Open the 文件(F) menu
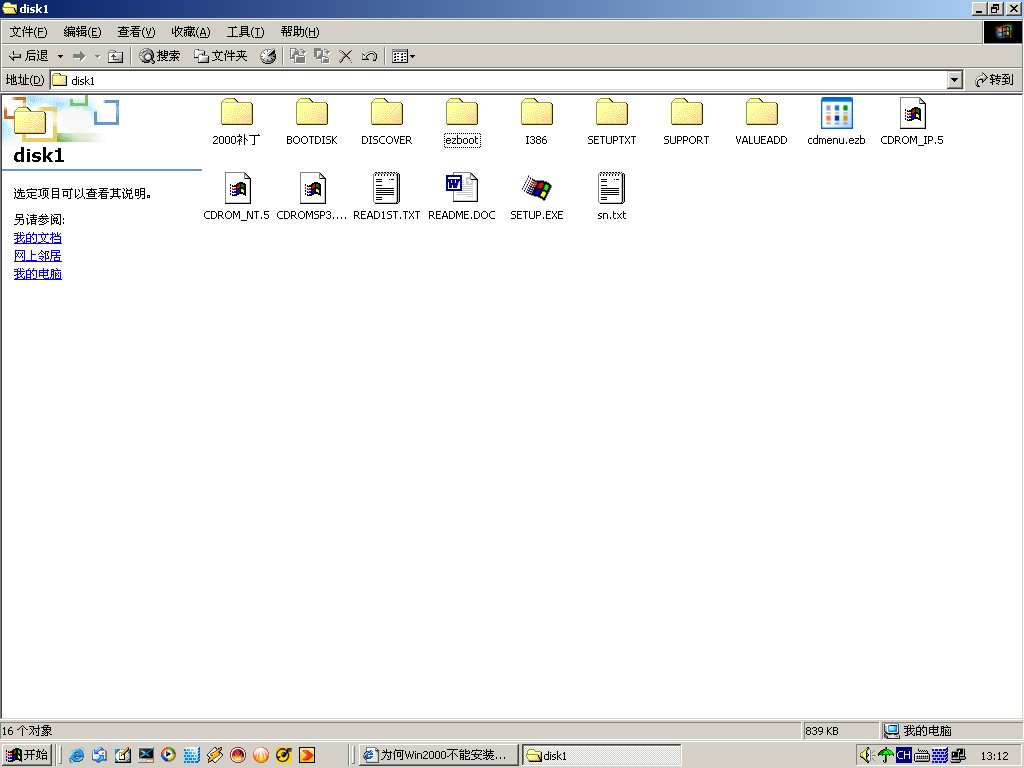 (x=28, y=32)
